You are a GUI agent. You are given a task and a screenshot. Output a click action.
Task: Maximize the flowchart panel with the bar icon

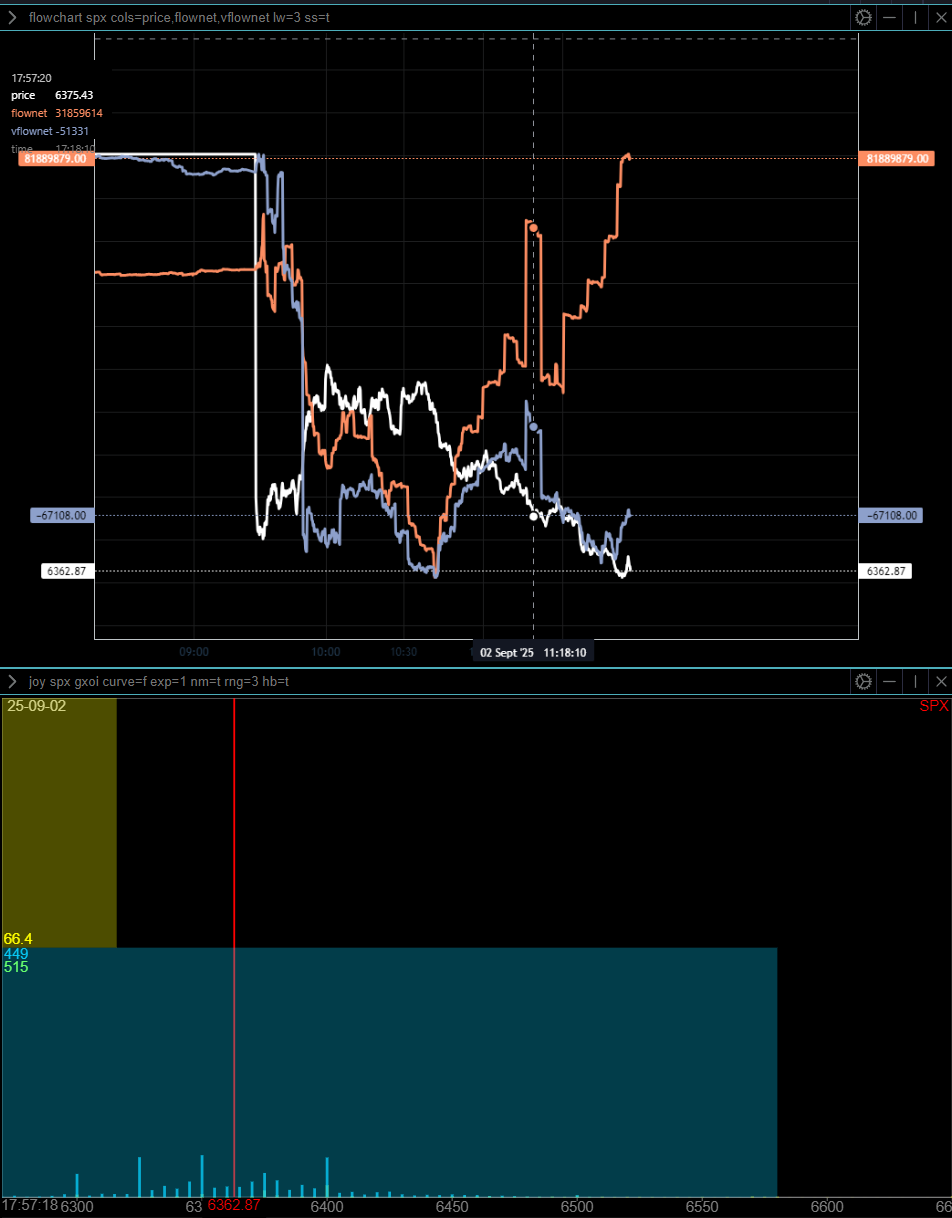(915, 18)
